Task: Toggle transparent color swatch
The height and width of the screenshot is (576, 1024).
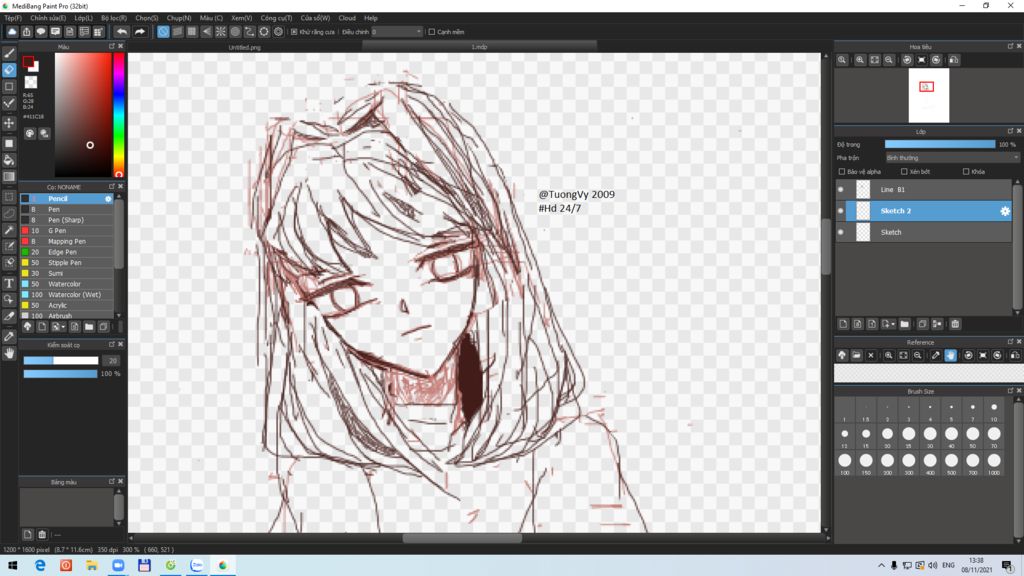Action: pyautogui.click(x=31, y=82)
